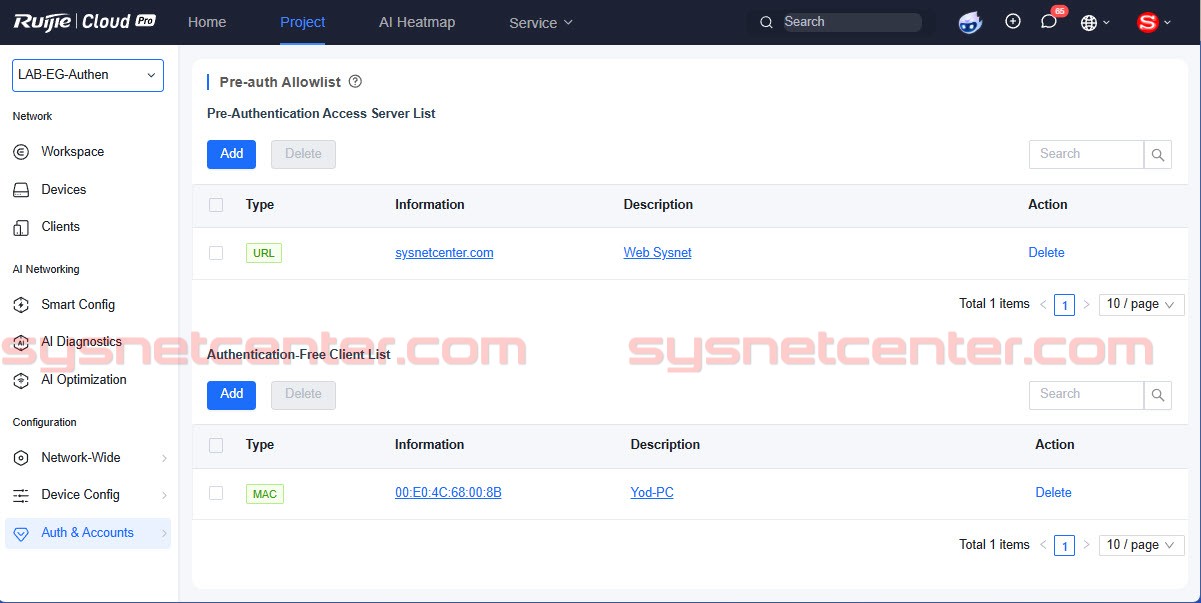Click the URL type tag
Screen dimensions: 1201x603
coord(264,253)
